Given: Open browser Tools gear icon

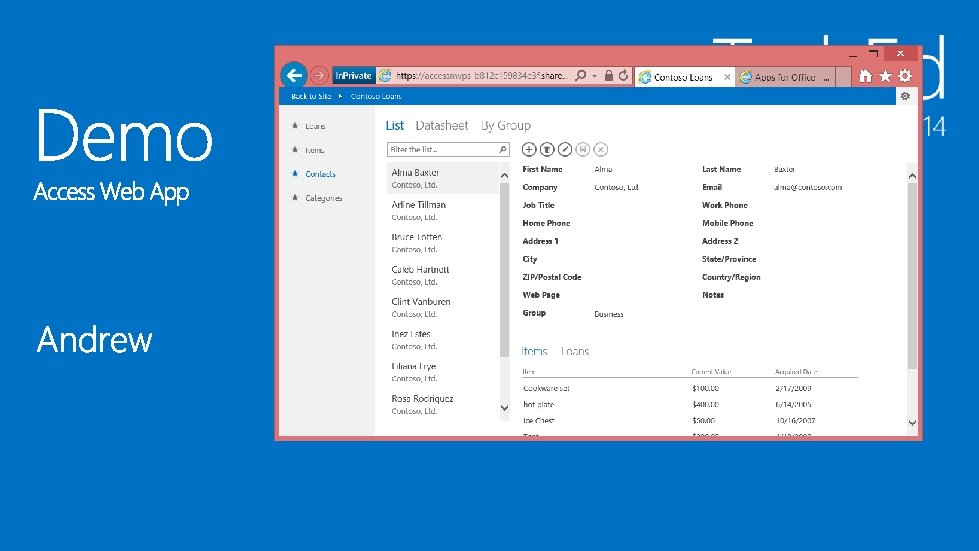Looking at the screenshot, I should (x=905, y=76).
